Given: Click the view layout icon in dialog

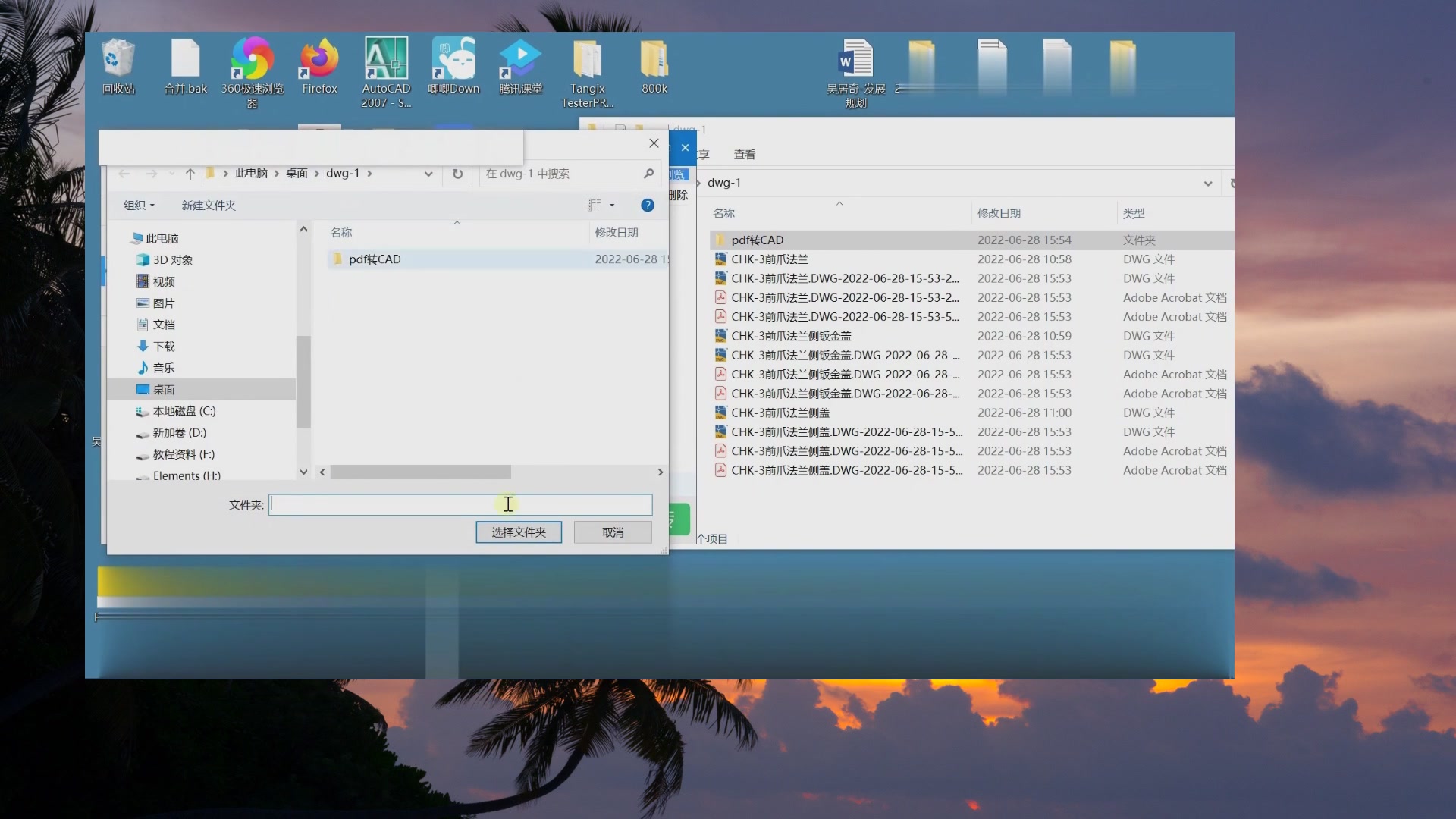Looking at the screenshot, I should (x=594, y=205).
